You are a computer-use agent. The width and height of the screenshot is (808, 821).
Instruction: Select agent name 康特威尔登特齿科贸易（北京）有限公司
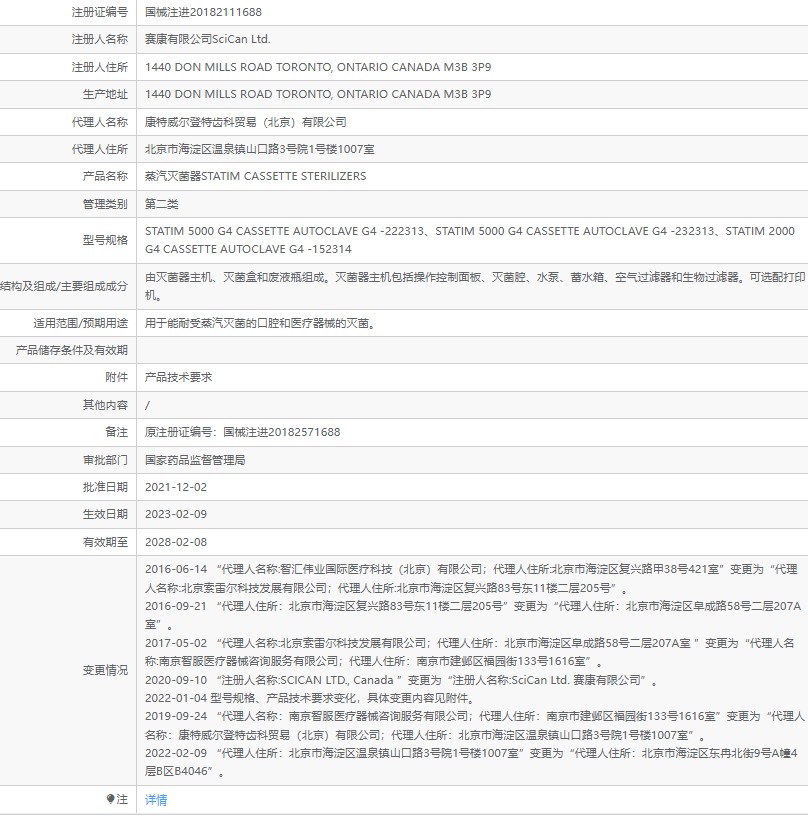click(x=246, y=122)
